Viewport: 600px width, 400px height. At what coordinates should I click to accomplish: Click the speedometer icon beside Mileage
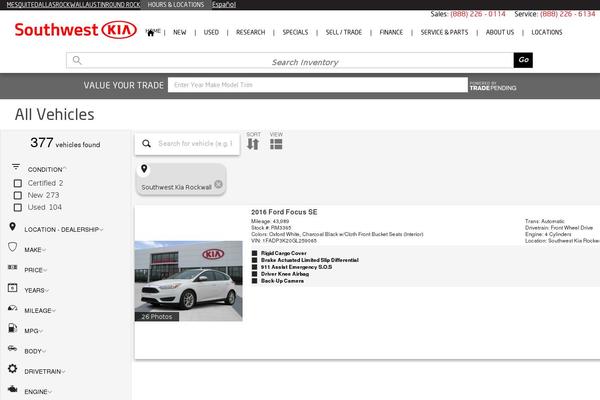click(x=12, y=308)
